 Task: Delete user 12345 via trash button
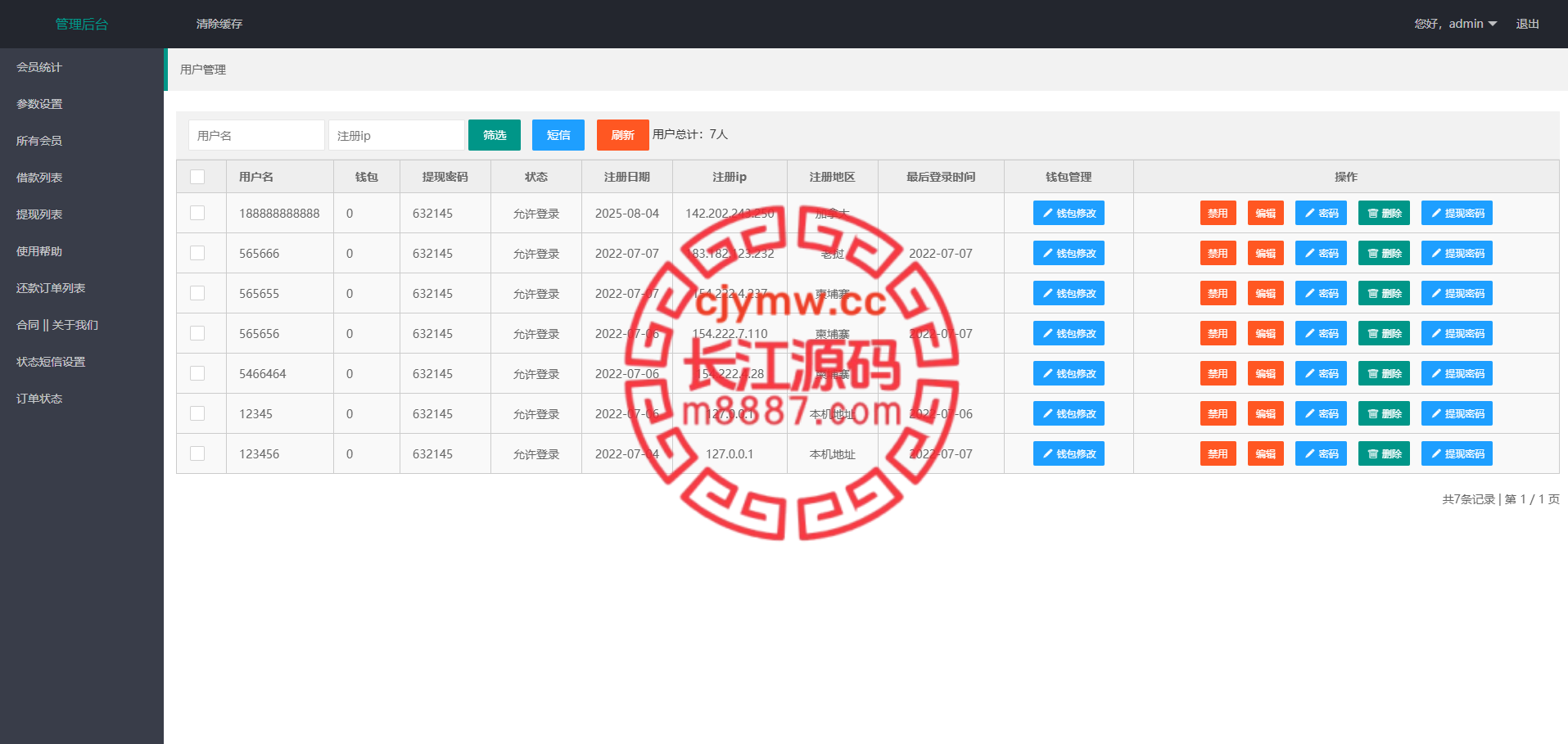tap(1384, 413)
